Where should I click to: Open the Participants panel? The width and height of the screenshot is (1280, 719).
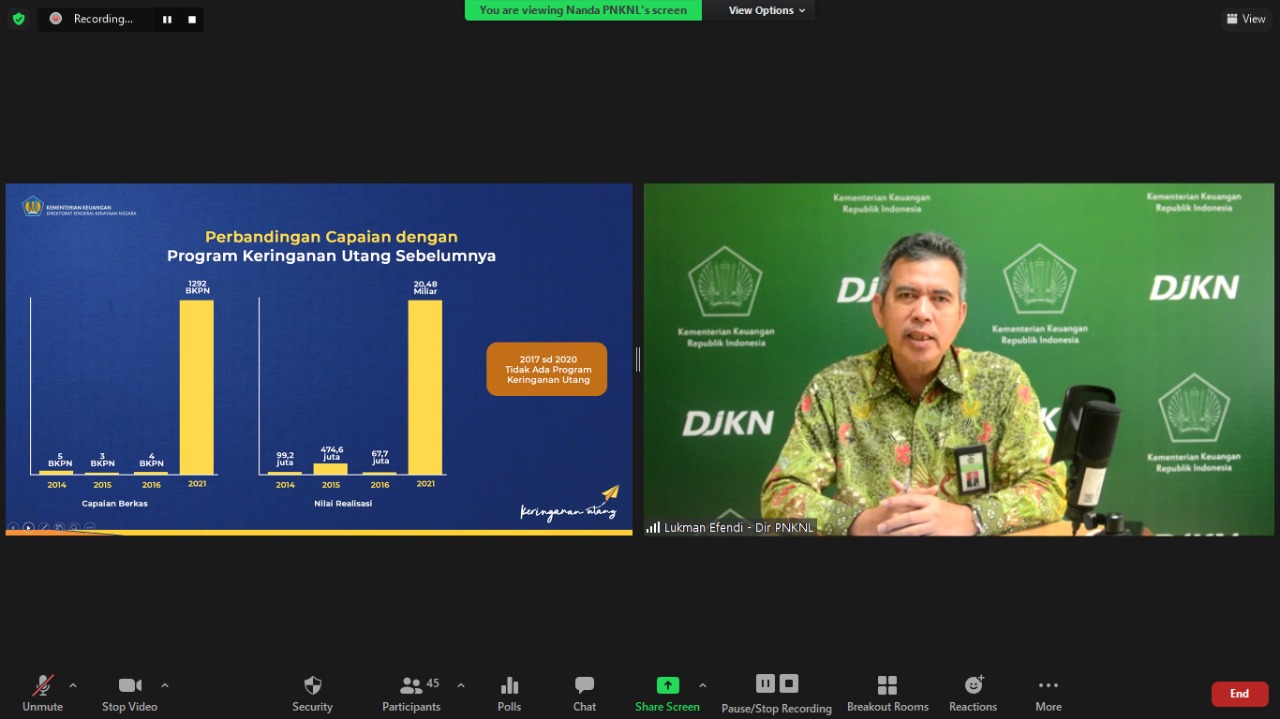pyautogui.click(x=411, y=692)
